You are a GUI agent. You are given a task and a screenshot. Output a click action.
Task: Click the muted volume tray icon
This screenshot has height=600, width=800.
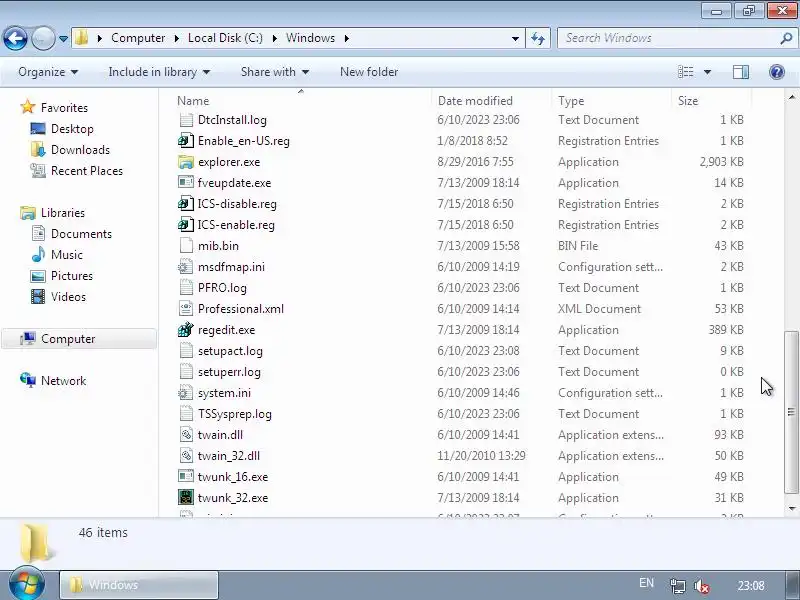point(702,586)
